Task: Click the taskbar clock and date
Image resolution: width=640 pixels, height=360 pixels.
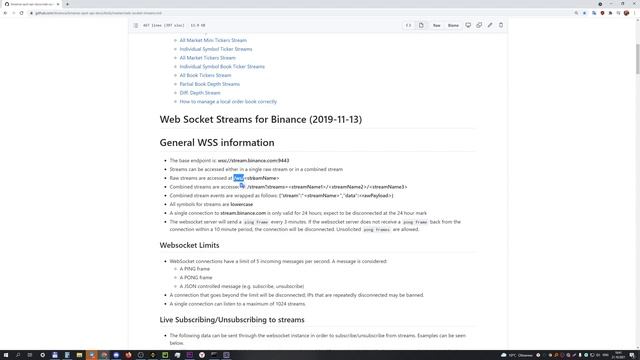Action: [618, 355]
